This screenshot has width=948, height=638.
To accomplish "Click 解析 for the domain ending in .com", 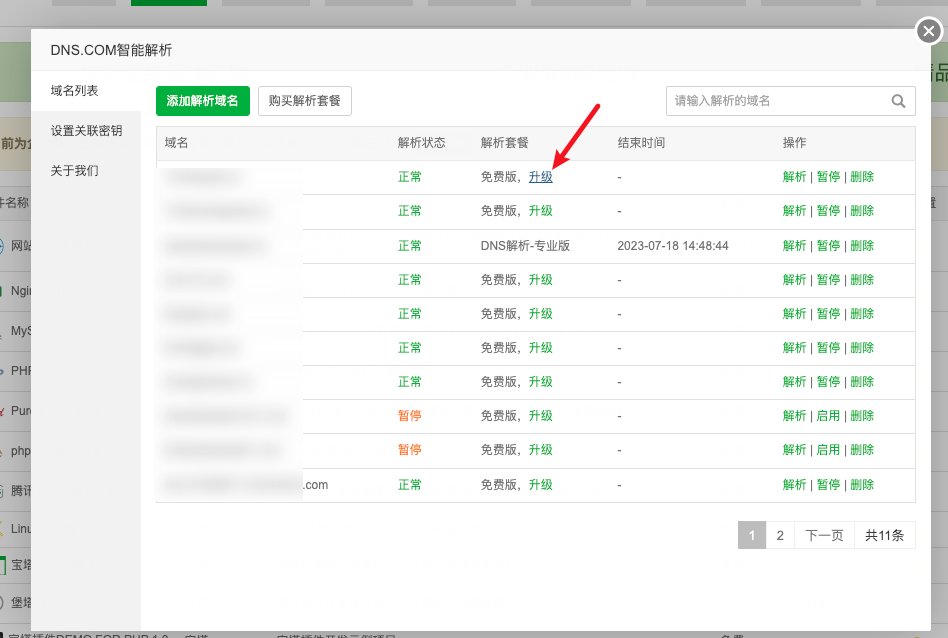I will 794,484.
